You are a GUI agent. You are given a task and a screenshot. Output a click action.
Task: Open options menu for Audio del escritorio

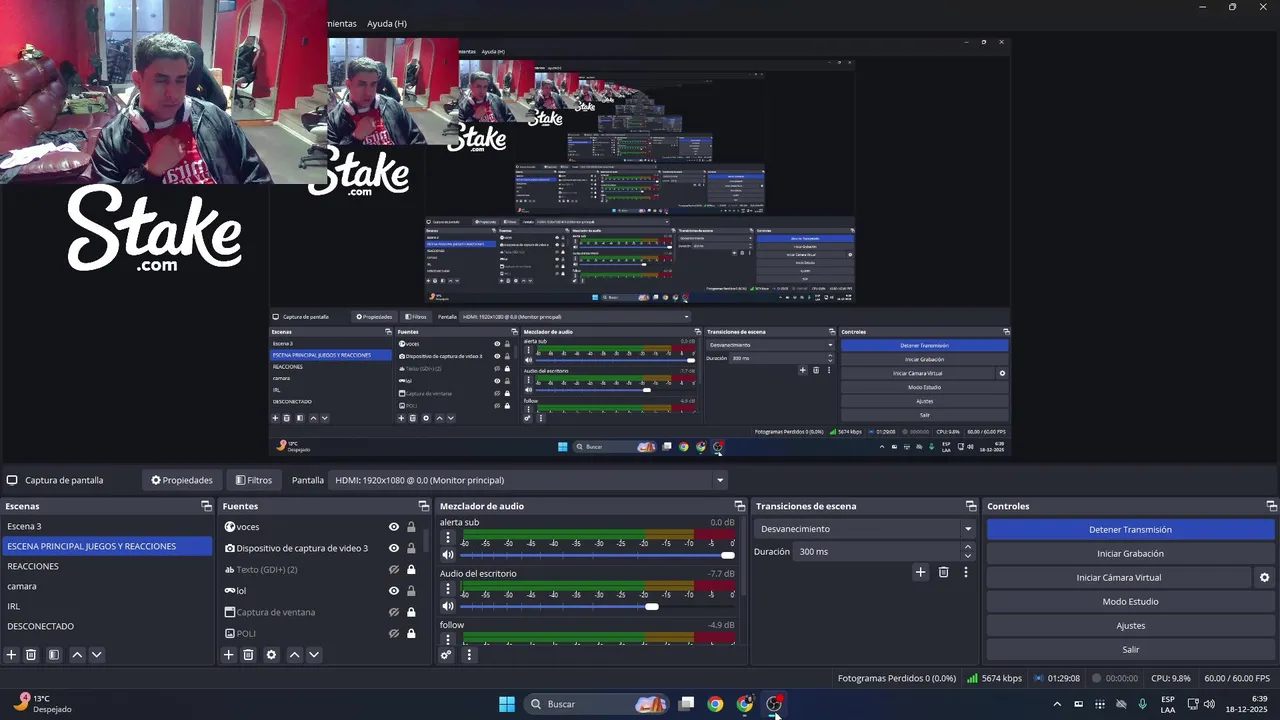tap(448, 589)
